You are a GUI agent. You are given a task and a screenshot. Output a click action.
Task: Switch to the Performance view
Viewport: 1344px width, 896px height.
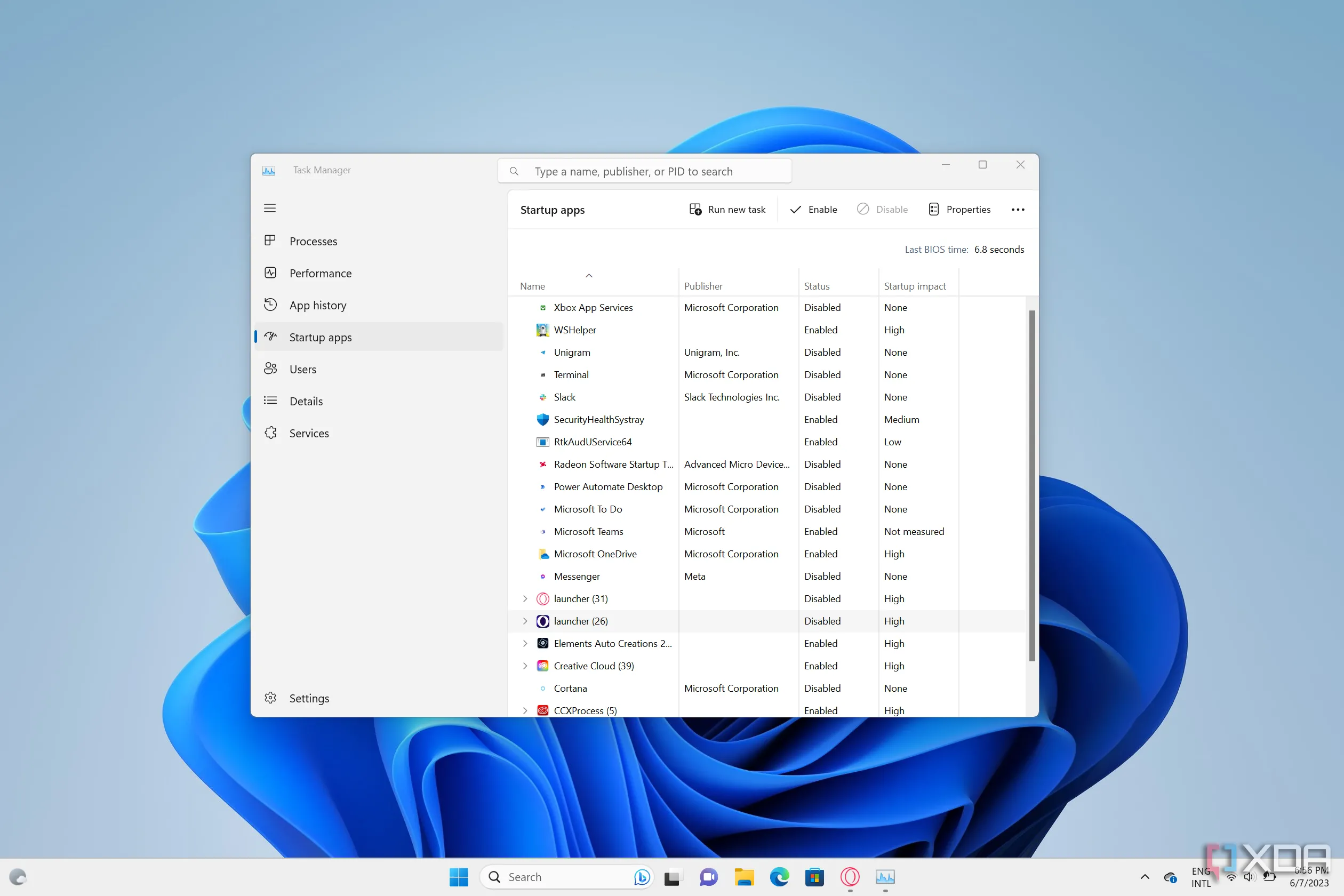(320, 273)
